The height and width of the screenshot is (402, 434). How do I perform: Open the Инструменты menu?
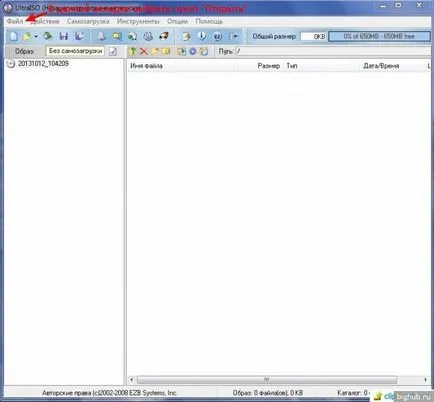point(138,21)
